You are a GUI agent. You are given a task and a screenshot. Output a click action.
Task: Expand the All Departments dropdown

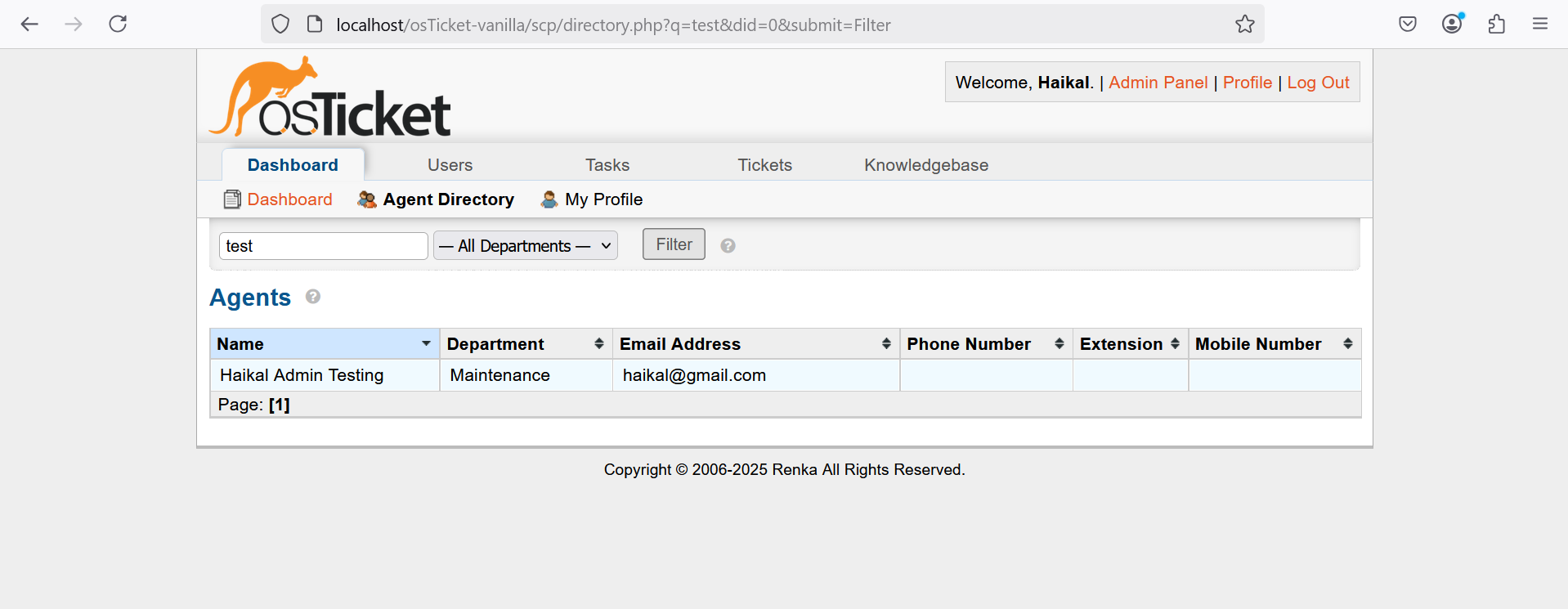tap(525, 245)
